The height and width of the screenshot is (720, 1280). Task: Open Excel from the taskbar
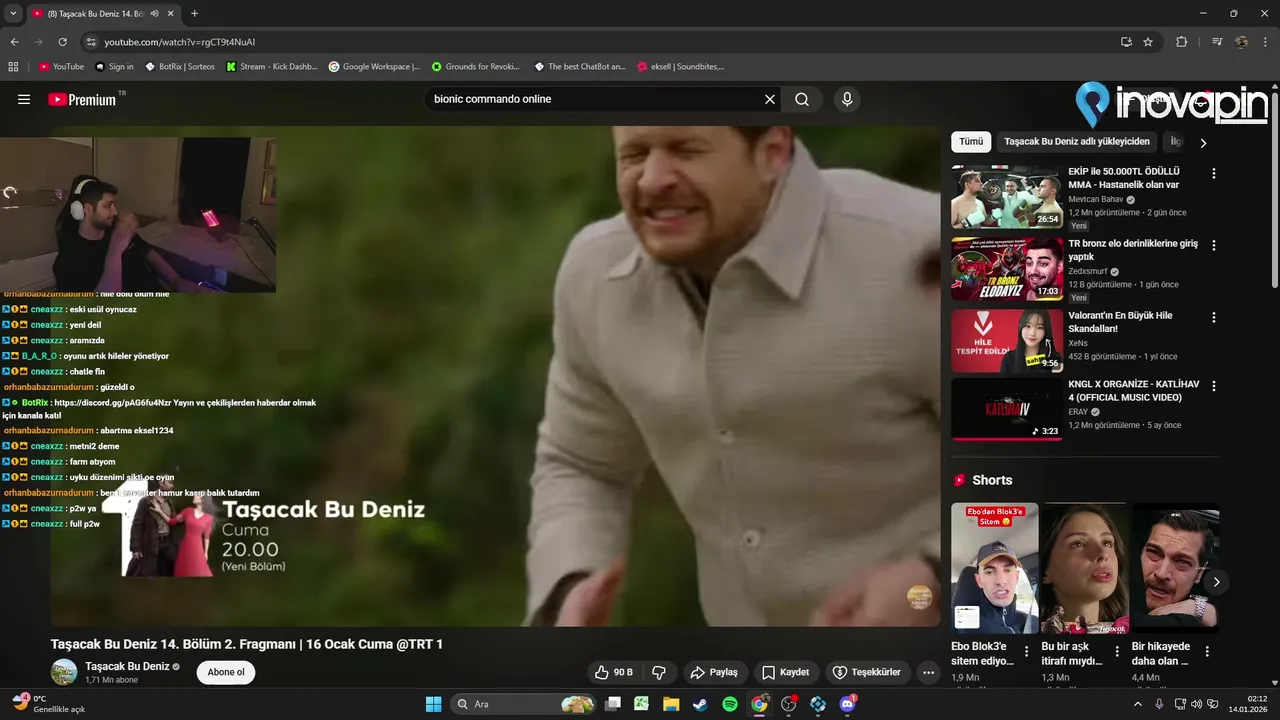pyautogui.click(x=641, y=704)
